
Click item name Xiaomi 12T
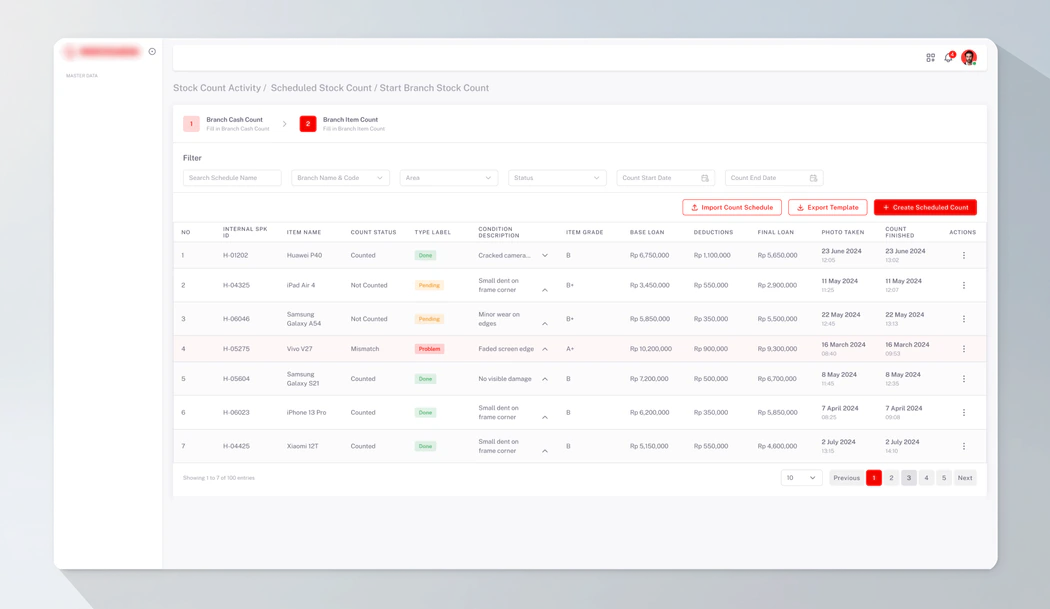(303, 446)
